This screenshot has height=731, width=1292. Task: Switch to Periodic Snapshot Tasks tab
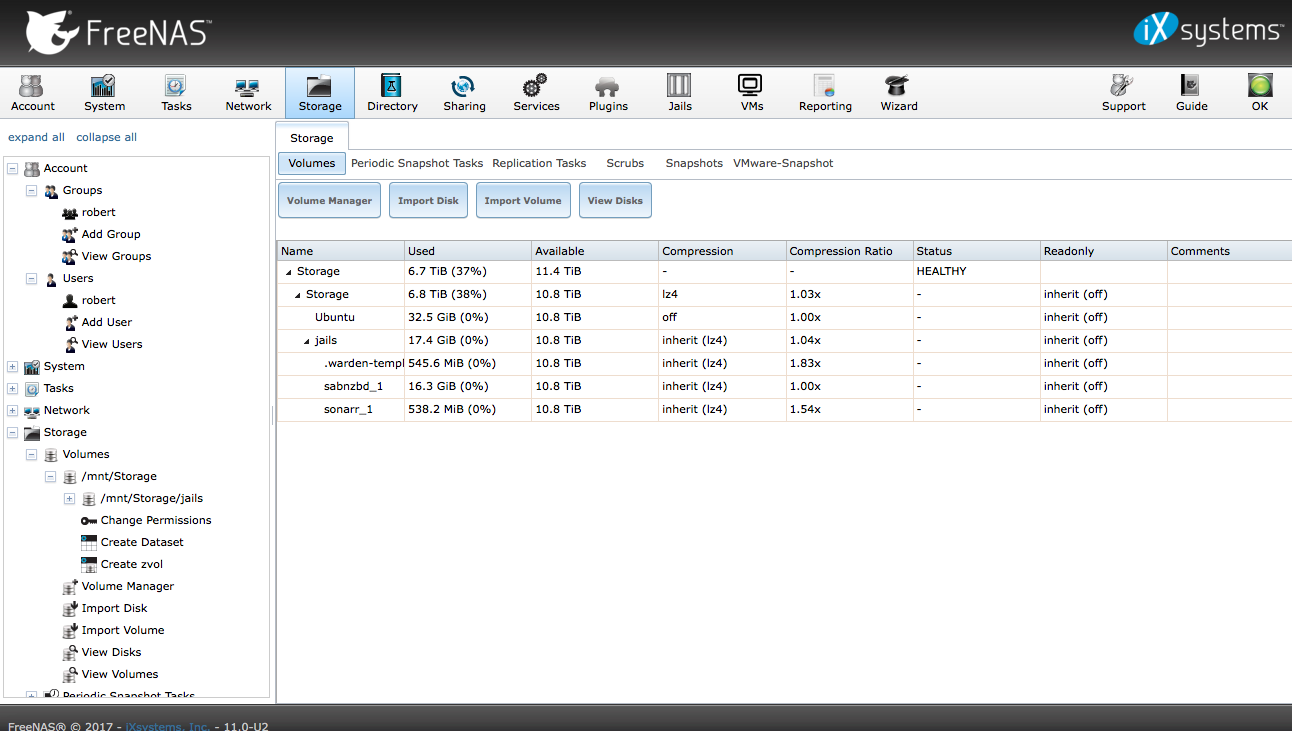tap(417, 163)
